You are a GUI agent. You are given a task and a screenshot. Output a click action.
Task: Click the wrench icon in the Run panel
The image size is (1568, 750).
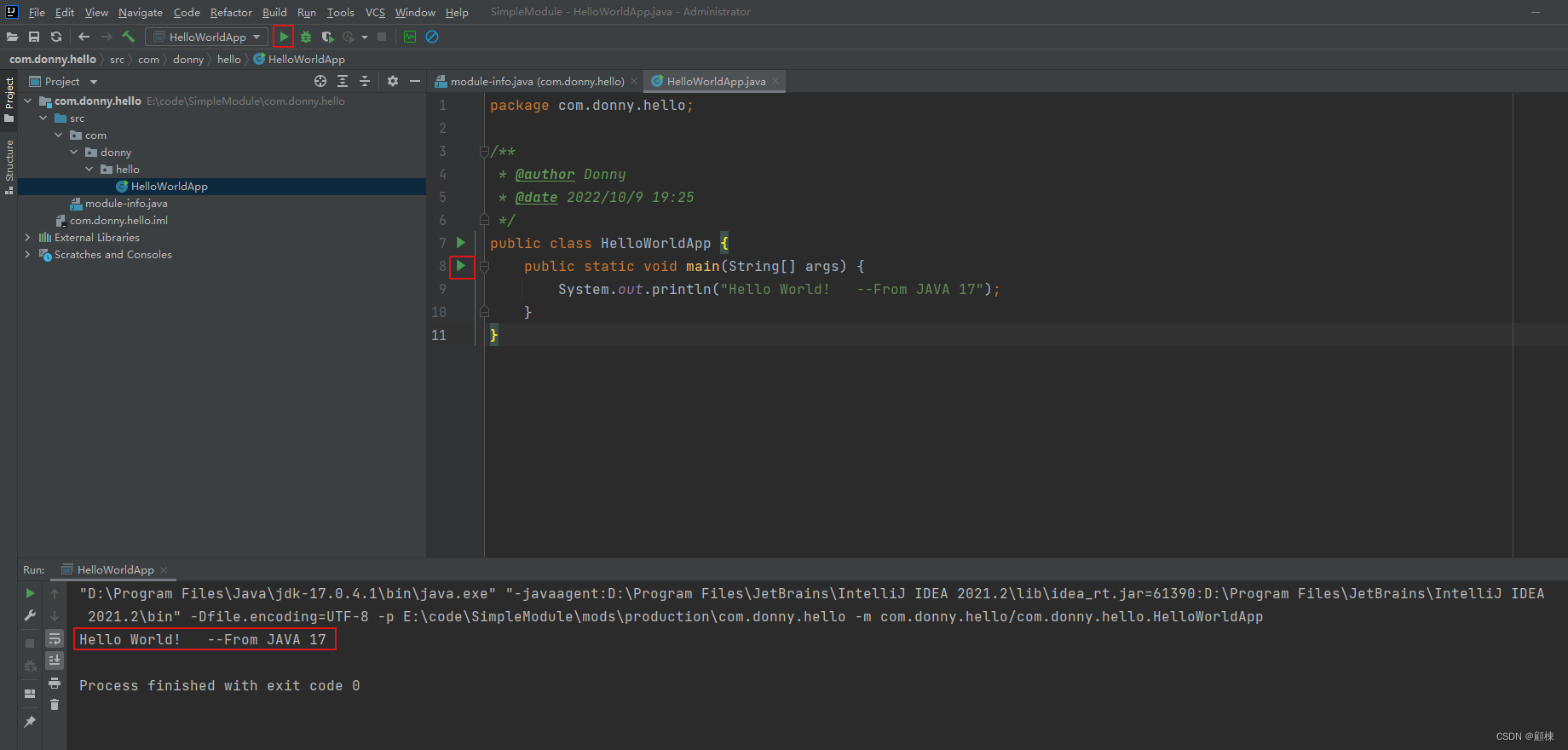click(30, 615)
